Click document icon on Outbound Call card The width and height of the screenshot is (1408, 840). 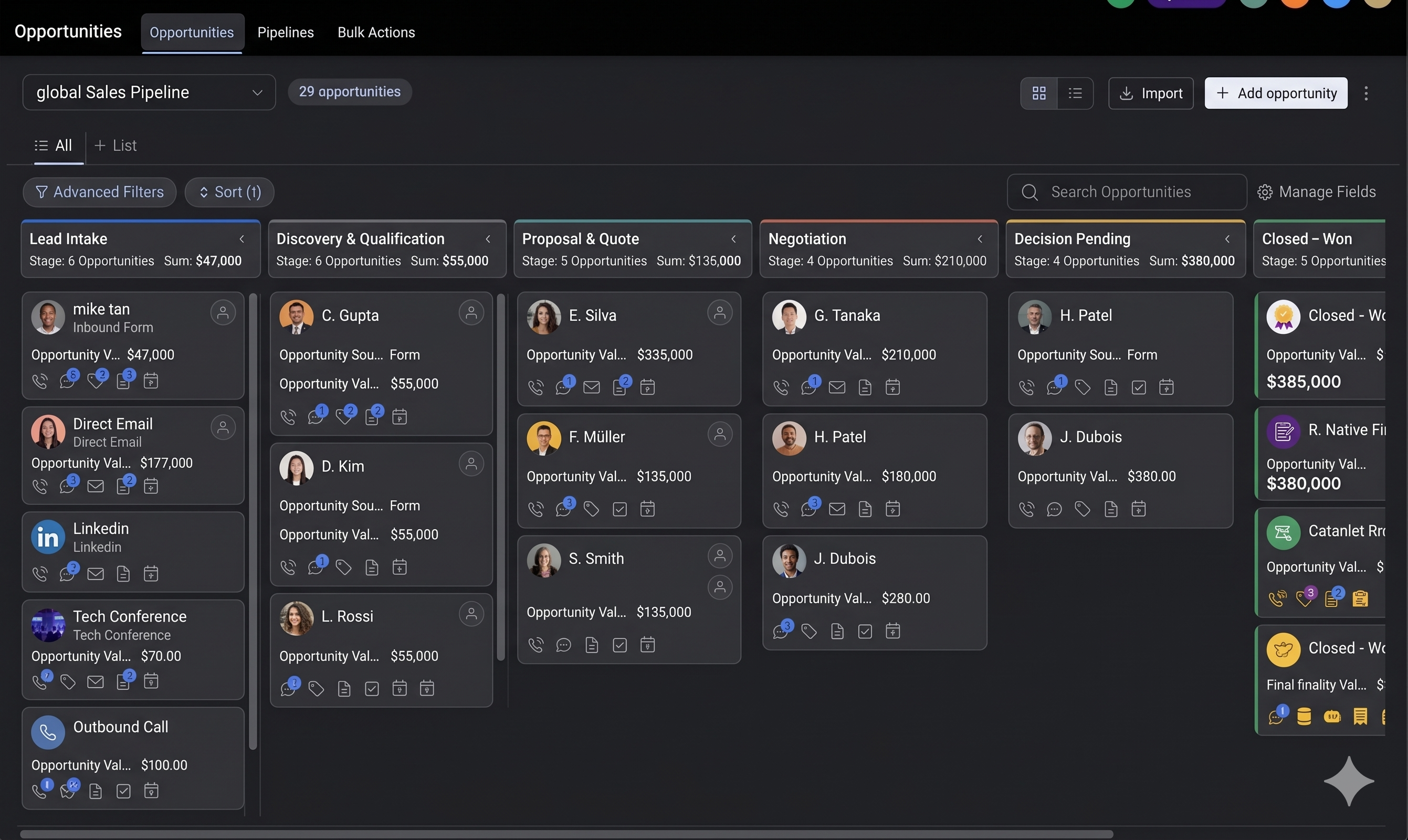pyautogui.click(x=96, y=791)
